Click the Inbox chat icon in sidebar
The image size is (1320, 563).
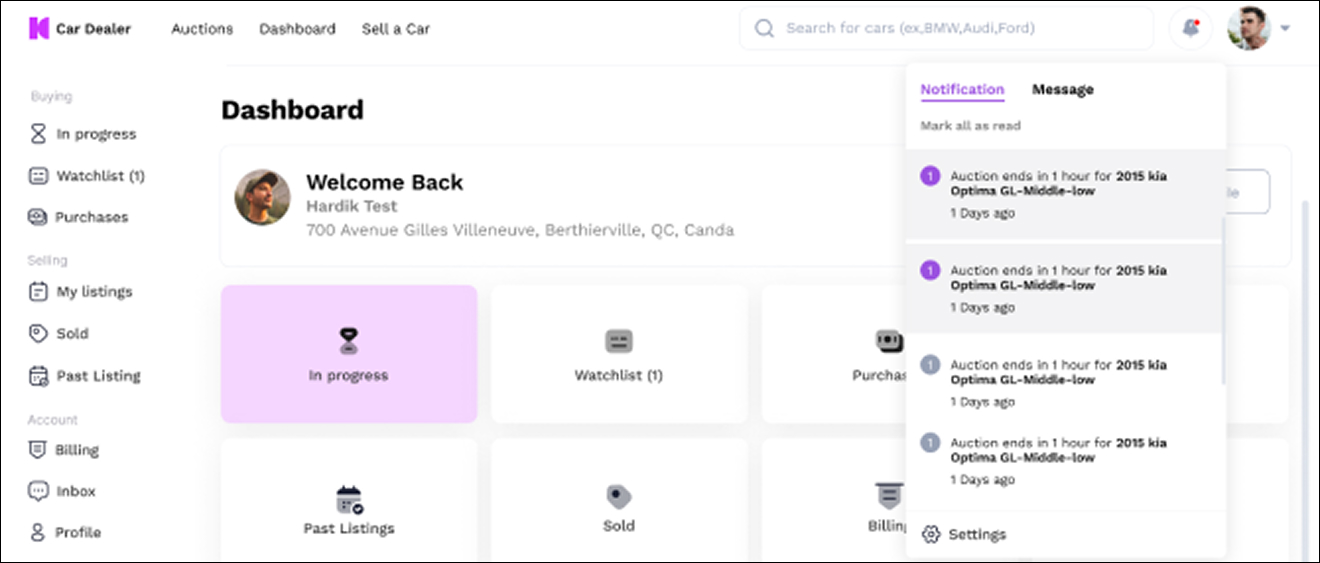(x=38, y=491)
